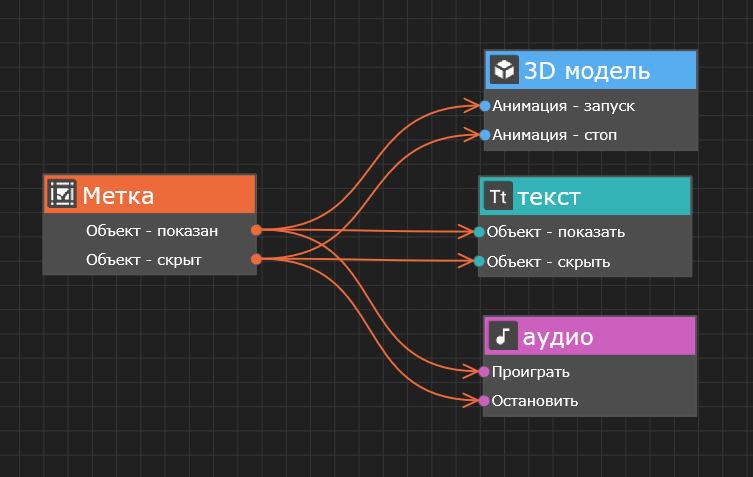Click the Объект - скрыт label text
The height and width of the screenshot is (477, 753).
click(144, 260)
